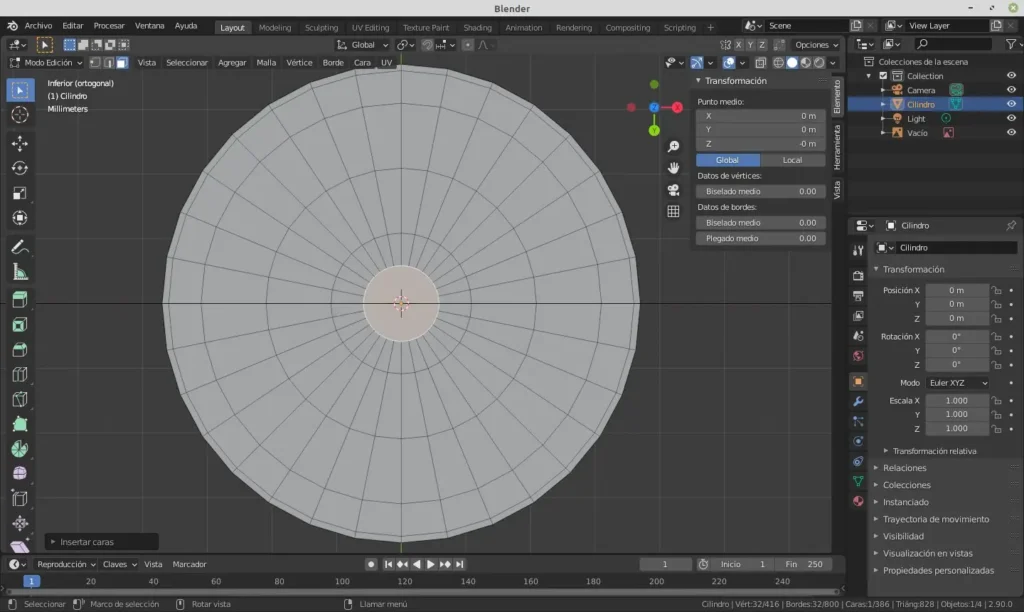Expand the Insertar caras operator panel
Image resolution: width=1024 pixels, height=612 pixels.
pyautogui.click(x=102, y=541)
